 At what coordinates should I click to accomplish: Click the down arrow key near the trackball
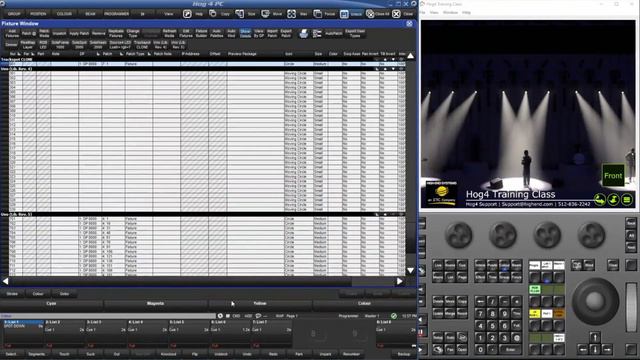click(x=595, y=349)
